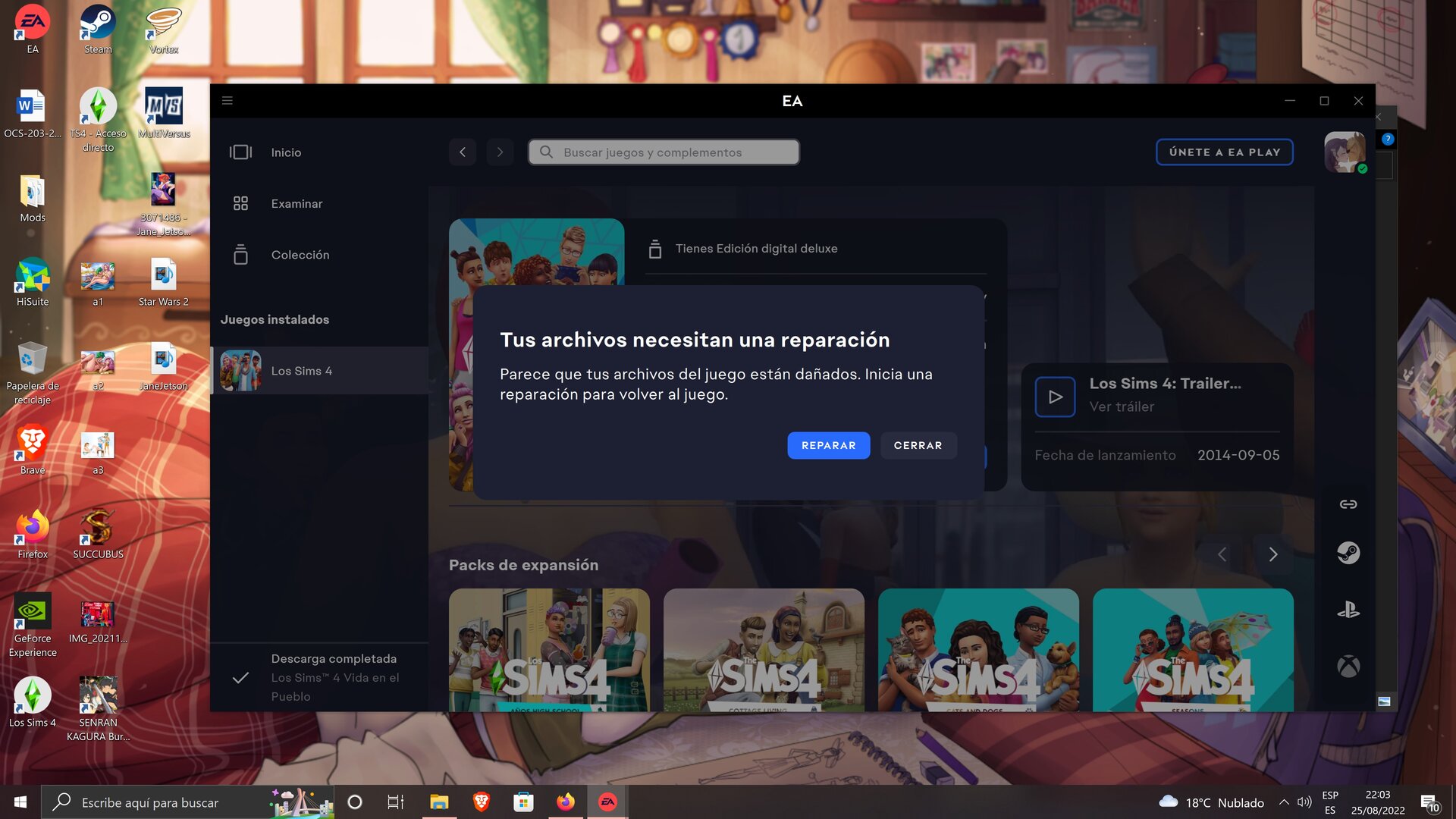Screen dimensions: 1456x819
Task: Open Star Wars 2 audio file
Action: 164,282
